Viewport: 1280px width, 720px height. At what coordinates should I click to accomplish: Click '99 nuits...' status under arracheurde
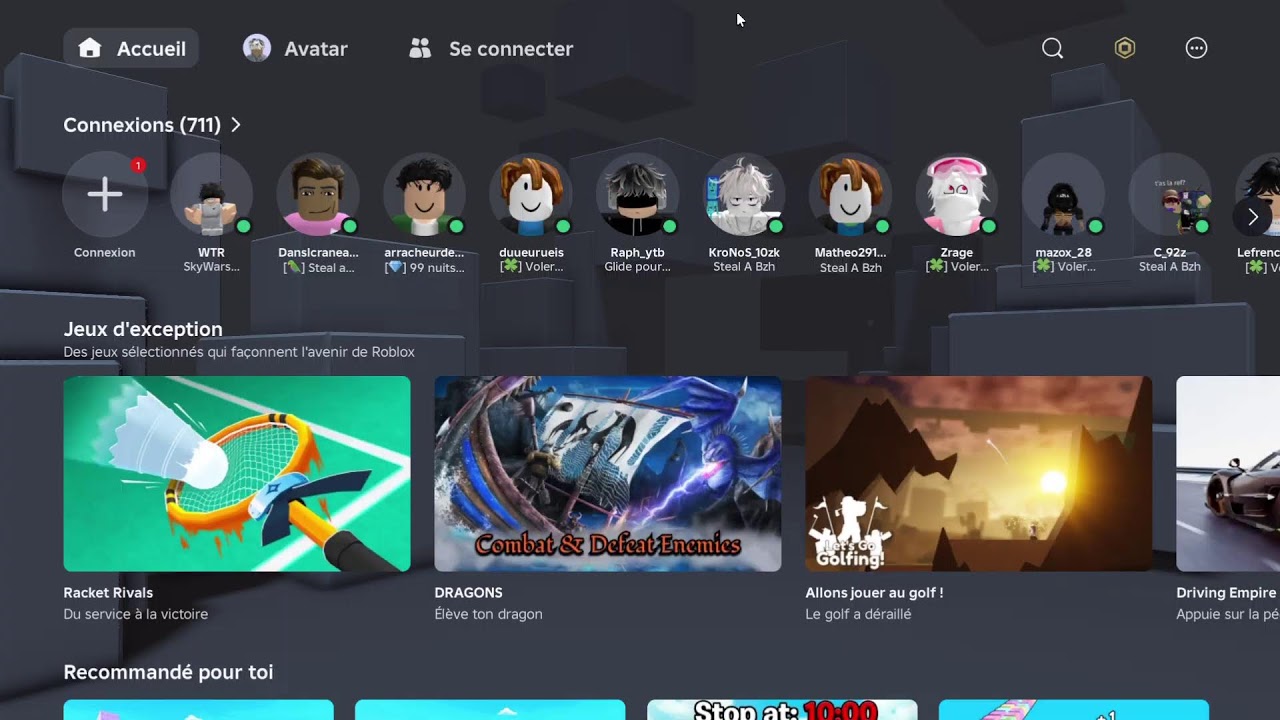tap(424, 268)
